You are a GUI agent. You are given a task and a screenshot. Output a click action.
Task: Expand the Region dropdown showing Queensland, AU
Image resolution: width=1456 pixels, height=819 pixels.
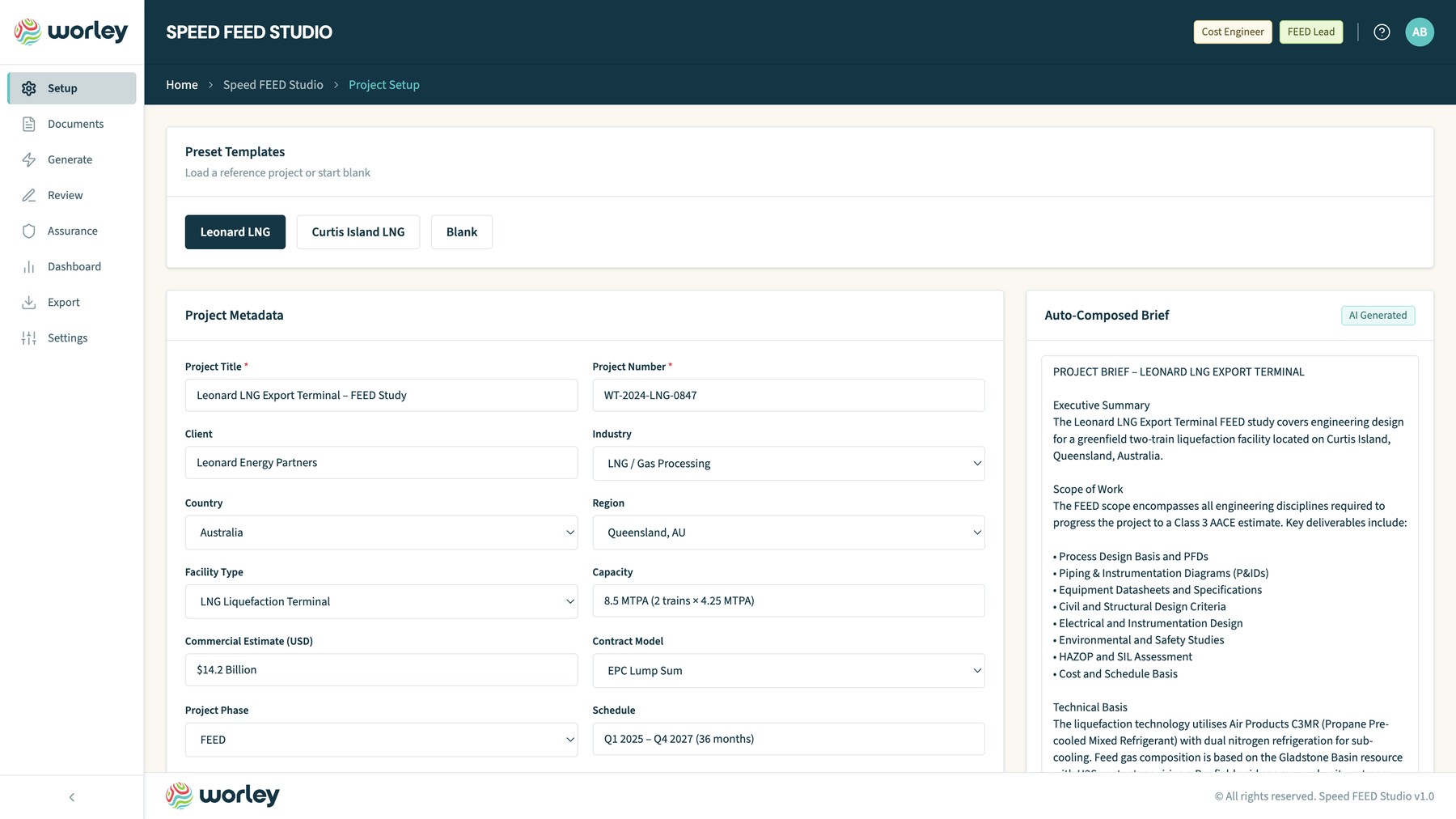pyautogui.click(x=788, y=533)
